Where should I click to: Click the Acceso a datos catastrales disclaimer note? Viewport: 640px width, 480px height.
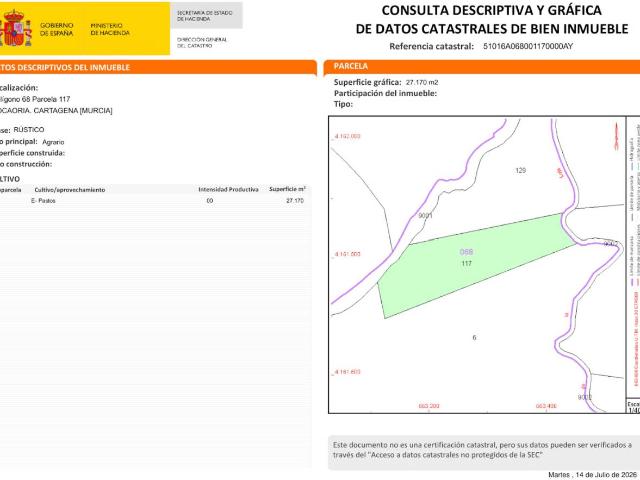[484, 450]
